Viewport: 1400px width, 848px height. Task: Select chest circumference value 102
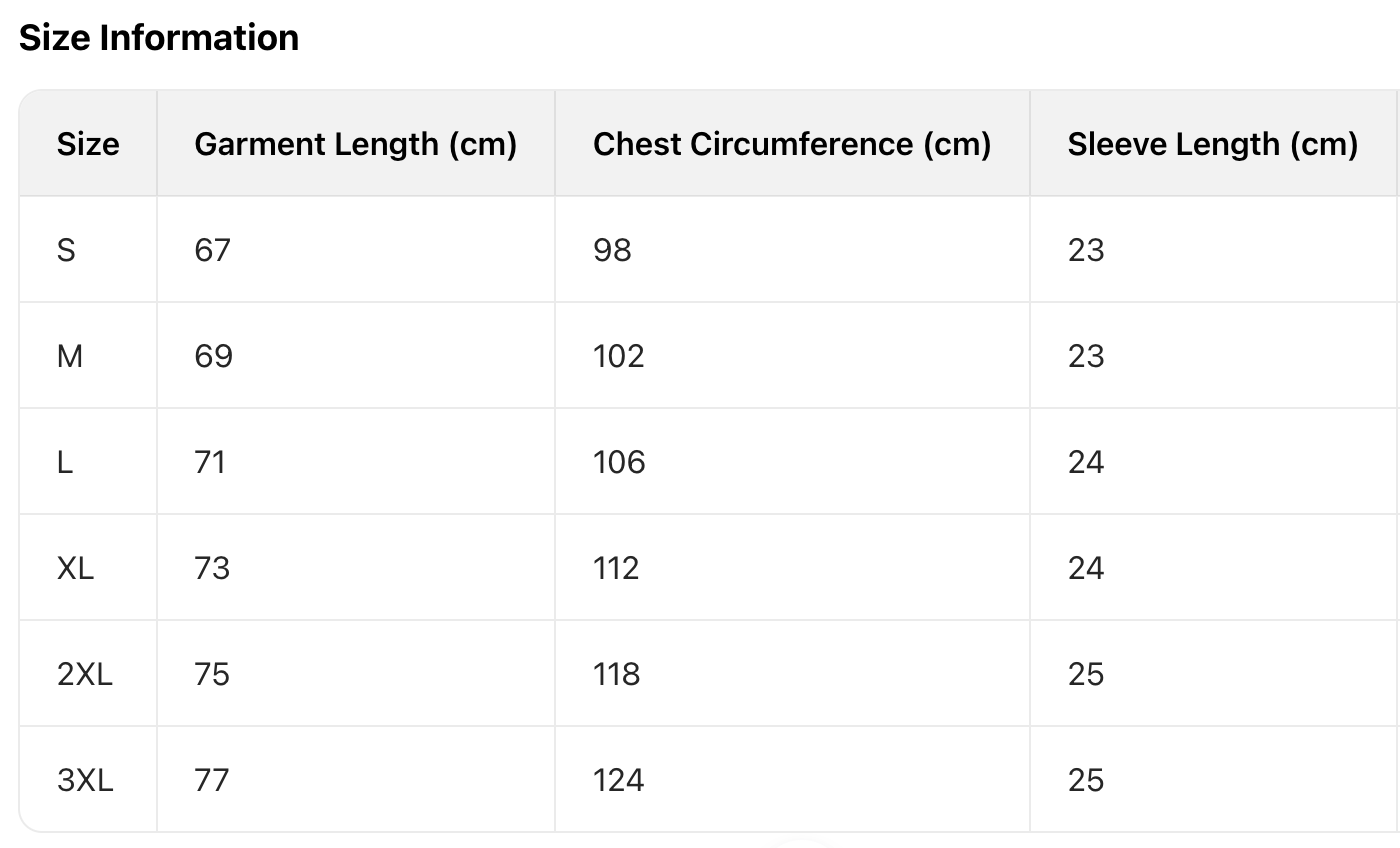(x=618, y=356)
